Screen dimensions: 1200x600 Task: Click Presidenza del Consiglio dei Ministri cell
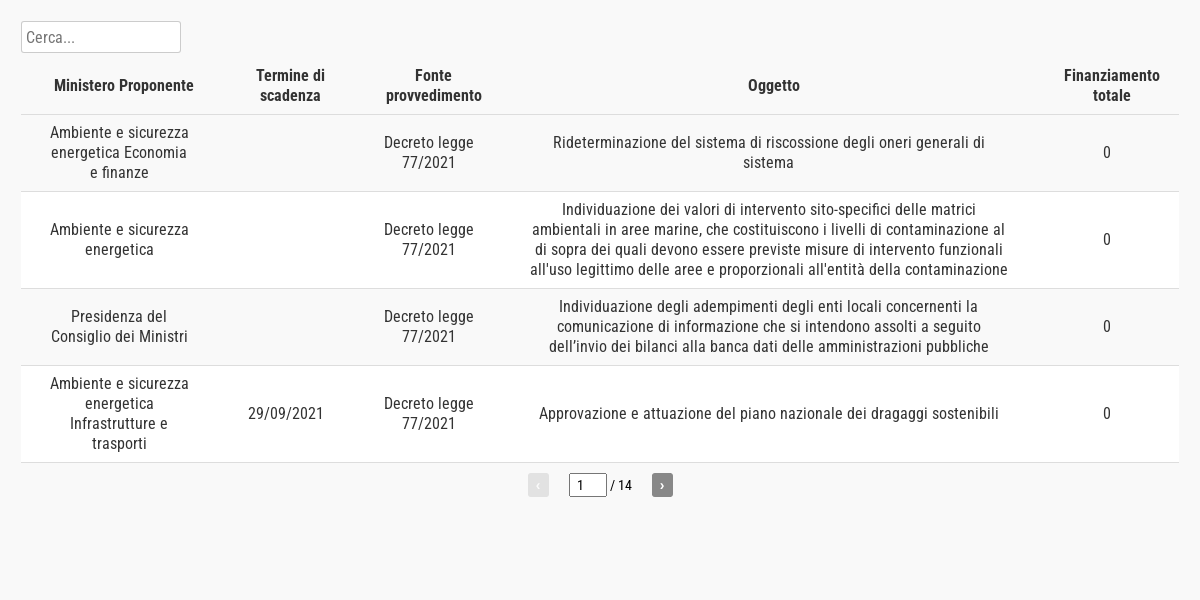tap(119, 327)
